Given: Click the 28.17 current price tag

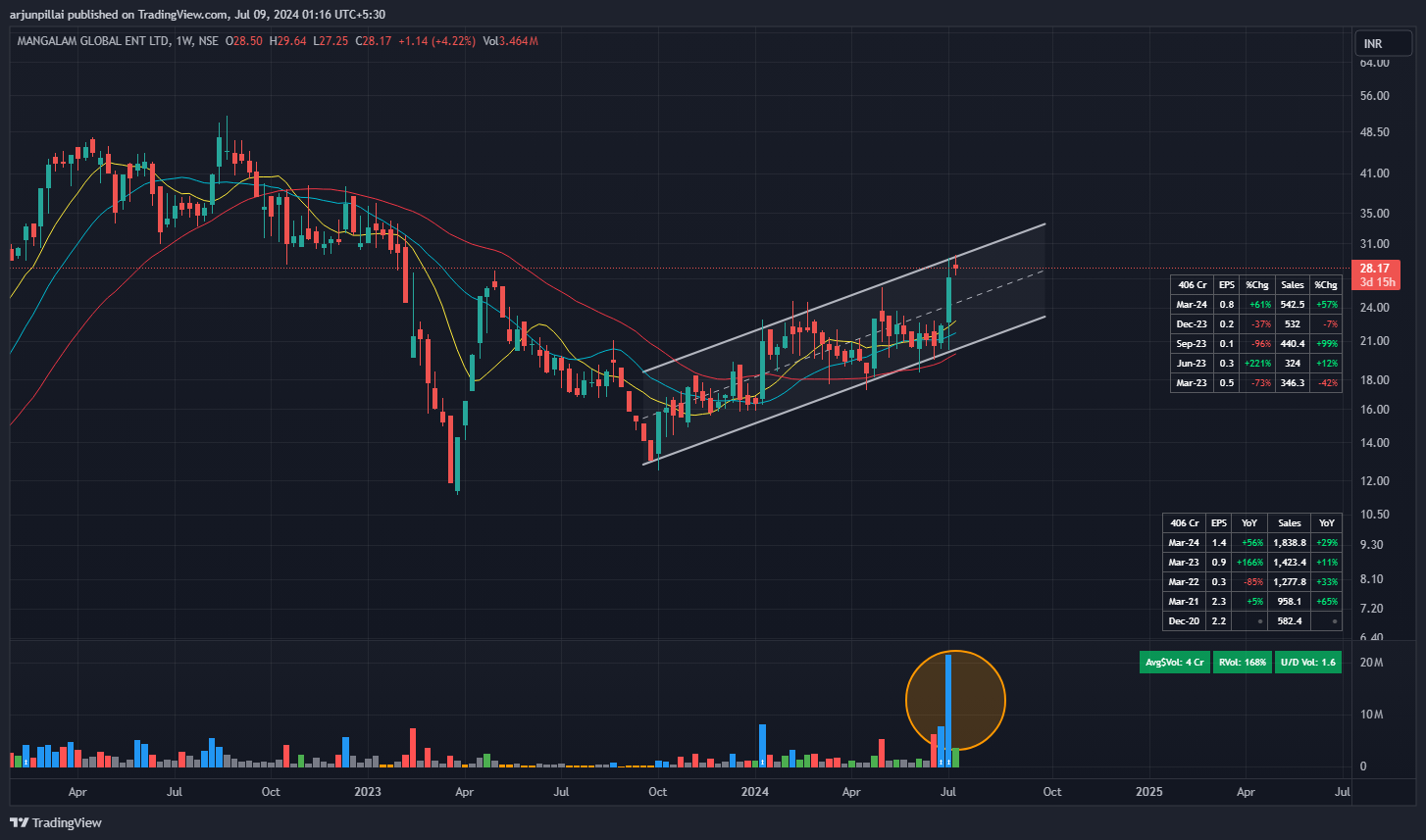Looking at the screenshot, I should tap(1374, 268).
